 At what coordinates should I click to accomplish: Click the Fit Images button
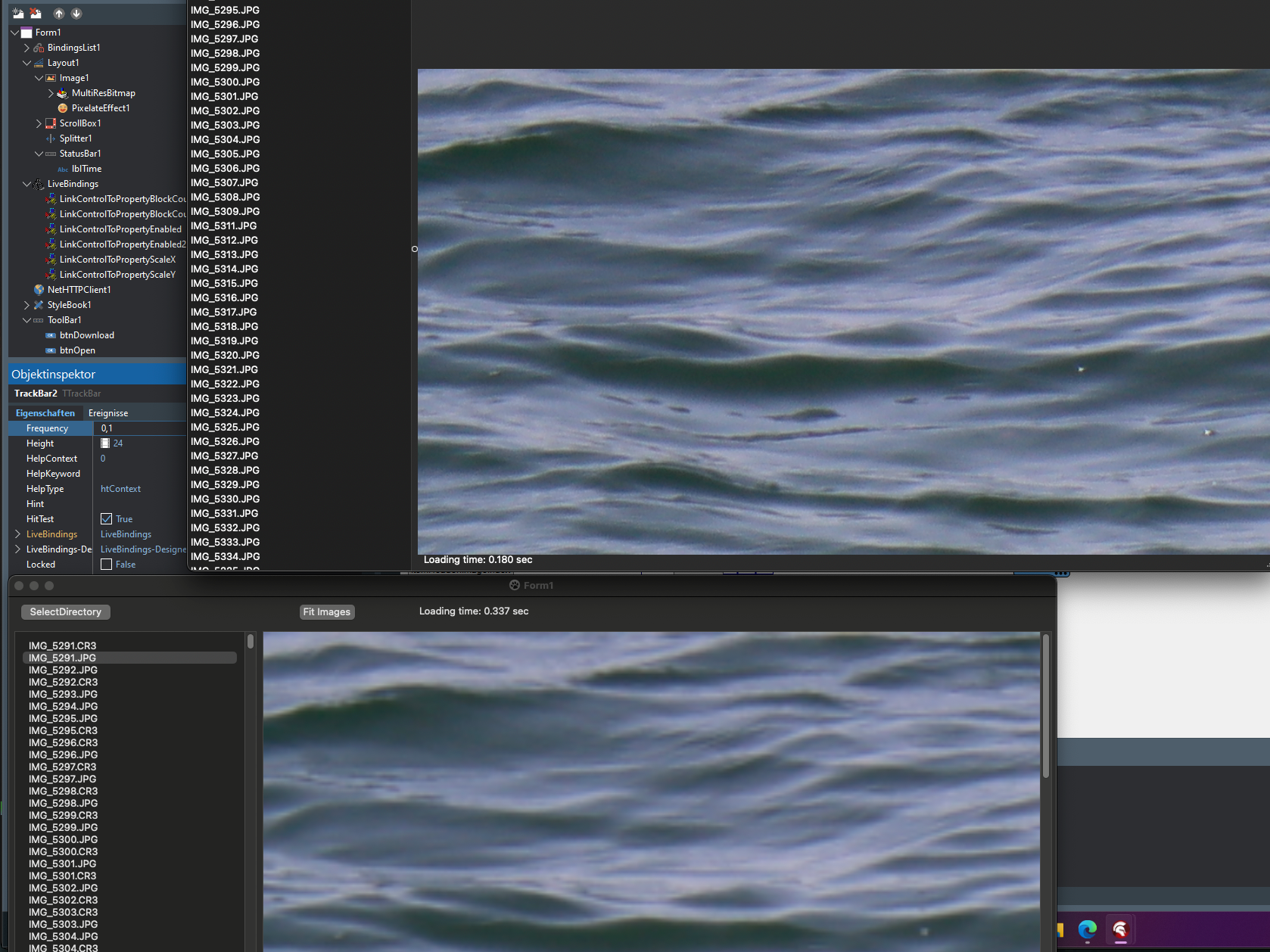pos(327,611)
